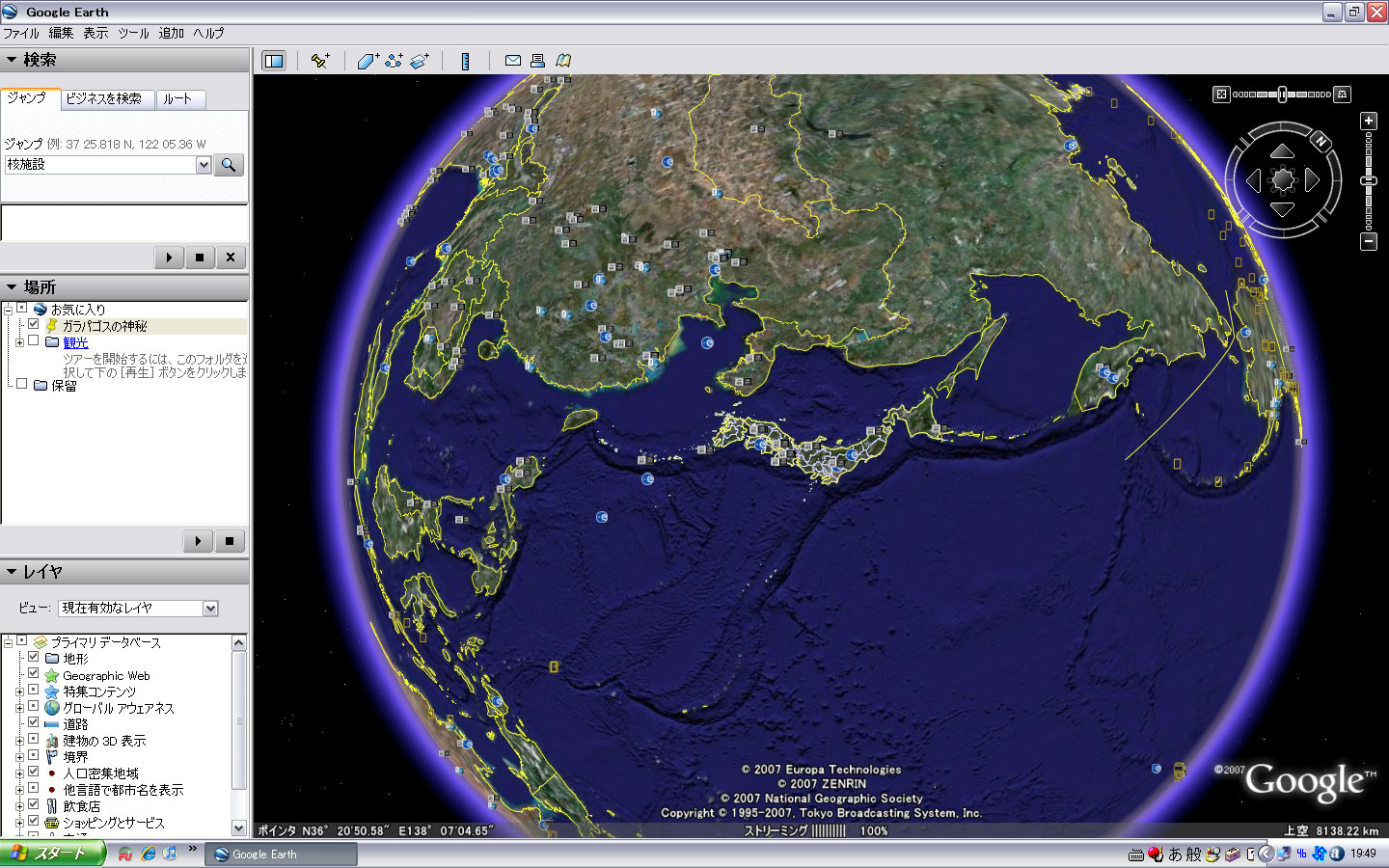Print the current view
Image resolution: width=1389 pixels, height=868 pixels.
pyautogui.click(x=537, y=61)
